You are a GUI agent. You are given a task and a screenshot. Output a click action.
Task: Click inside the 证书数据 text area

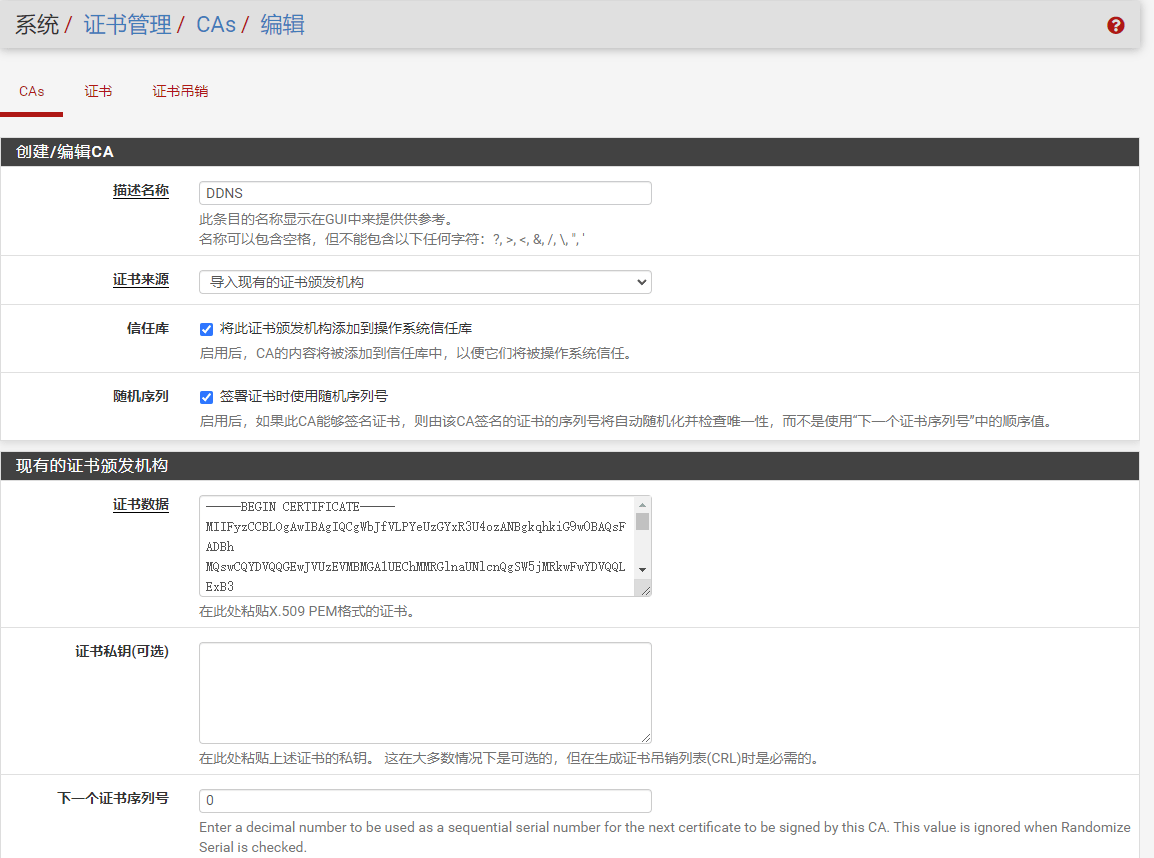click(x=415, y=545)
